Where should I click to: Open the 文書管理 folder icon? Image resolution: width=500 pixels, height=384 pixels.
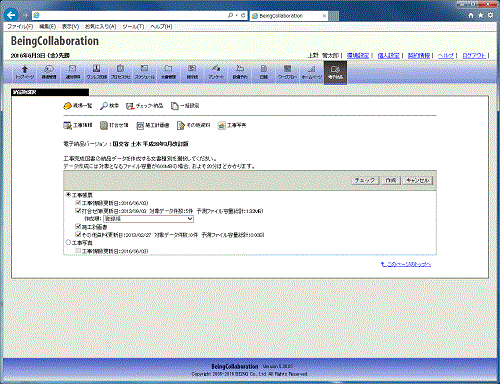click(168, 72)
